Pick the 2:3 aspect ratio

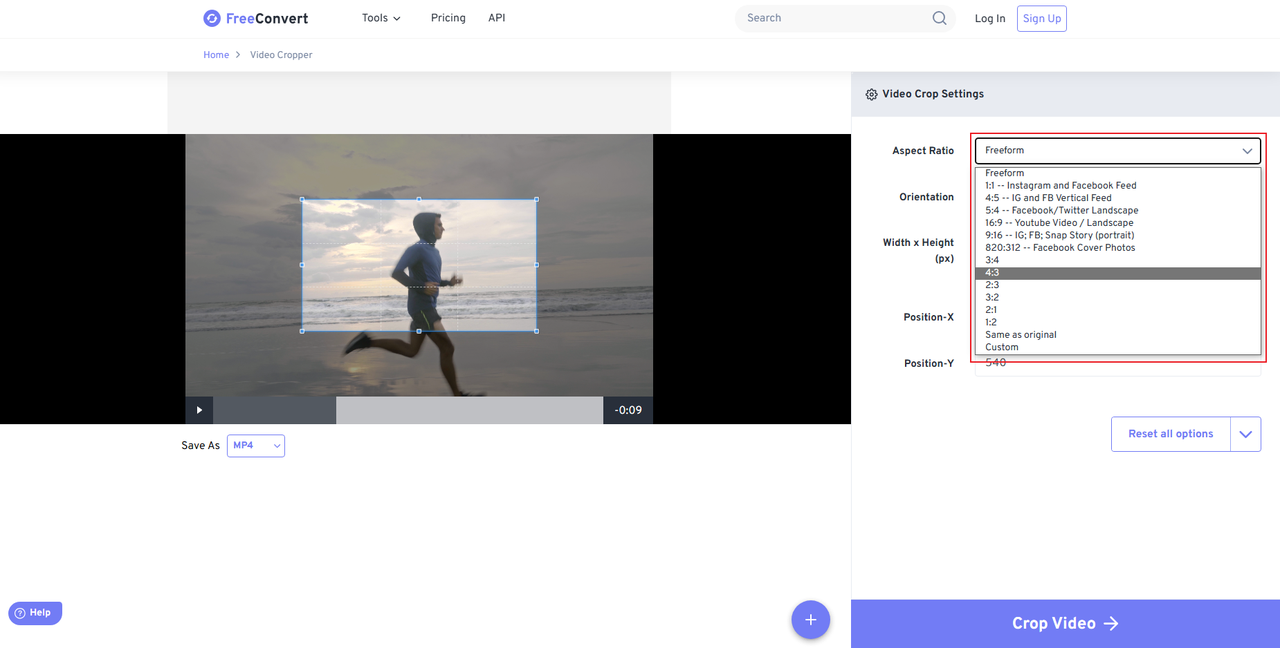1118,285
